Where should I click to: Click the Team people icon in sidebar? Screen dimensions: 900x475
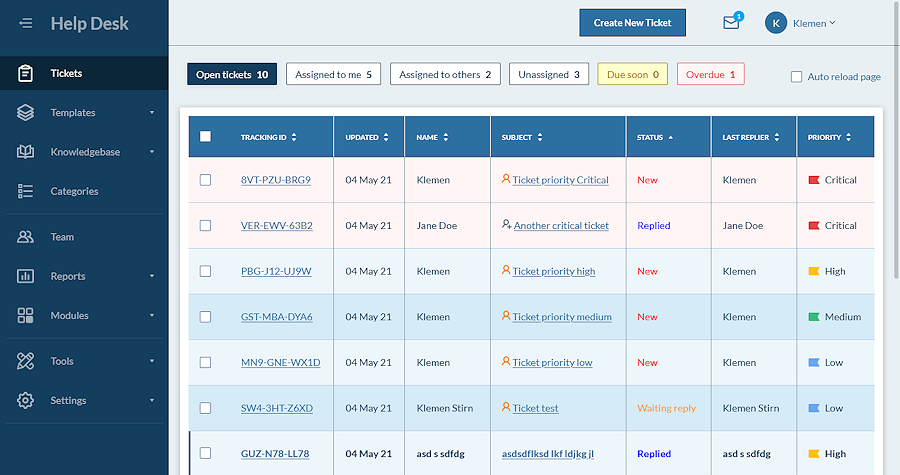click(x=26, y=237)
